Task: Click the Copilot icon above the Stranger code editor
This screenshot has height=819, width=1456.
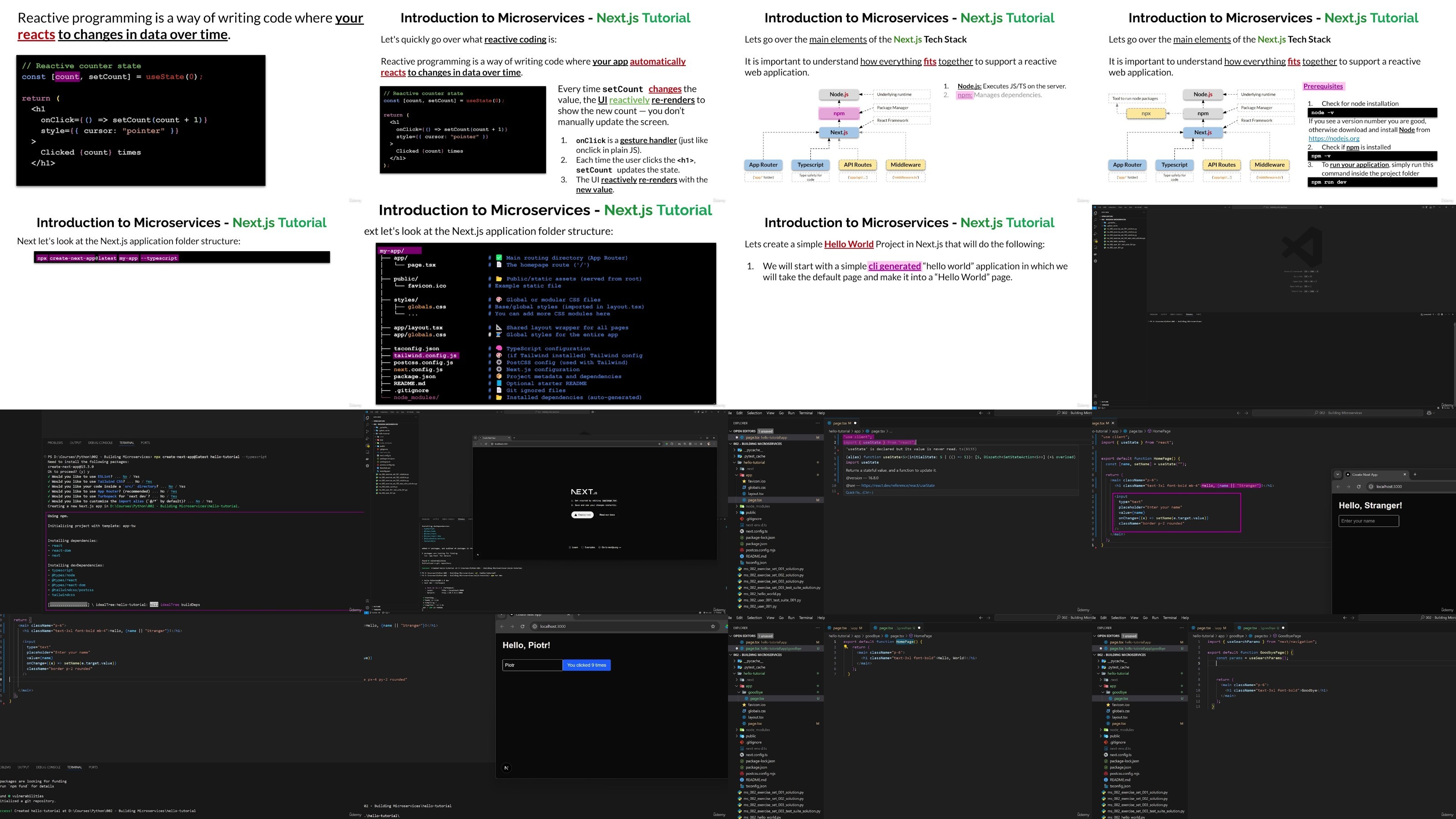Action: click(1430, 413)
